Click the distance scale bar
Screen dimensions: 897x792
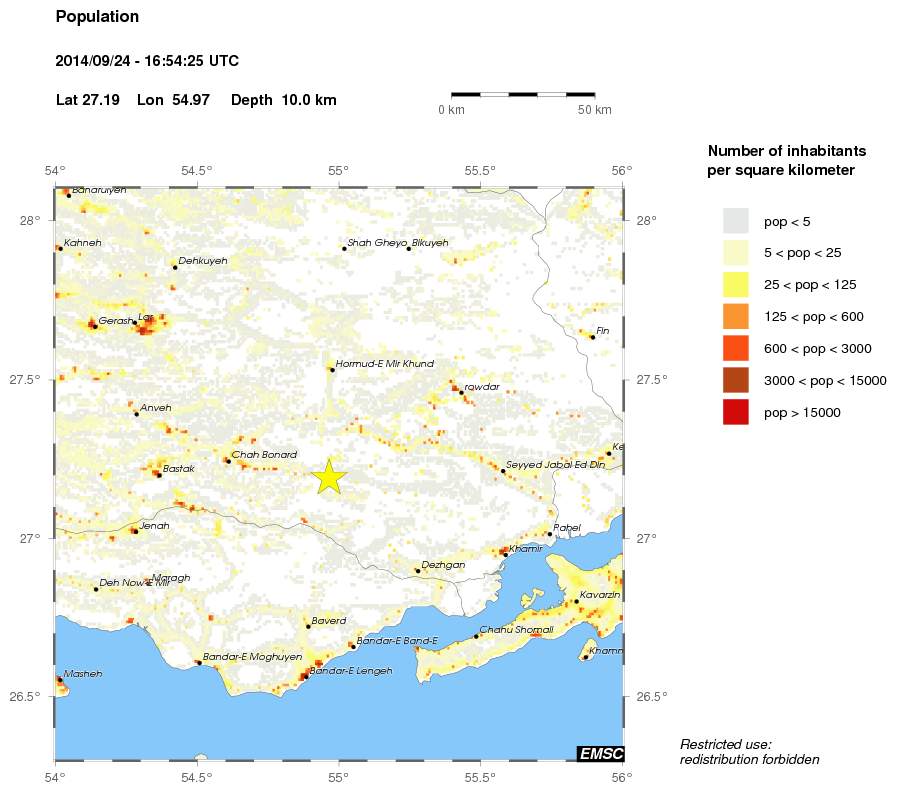523,94
